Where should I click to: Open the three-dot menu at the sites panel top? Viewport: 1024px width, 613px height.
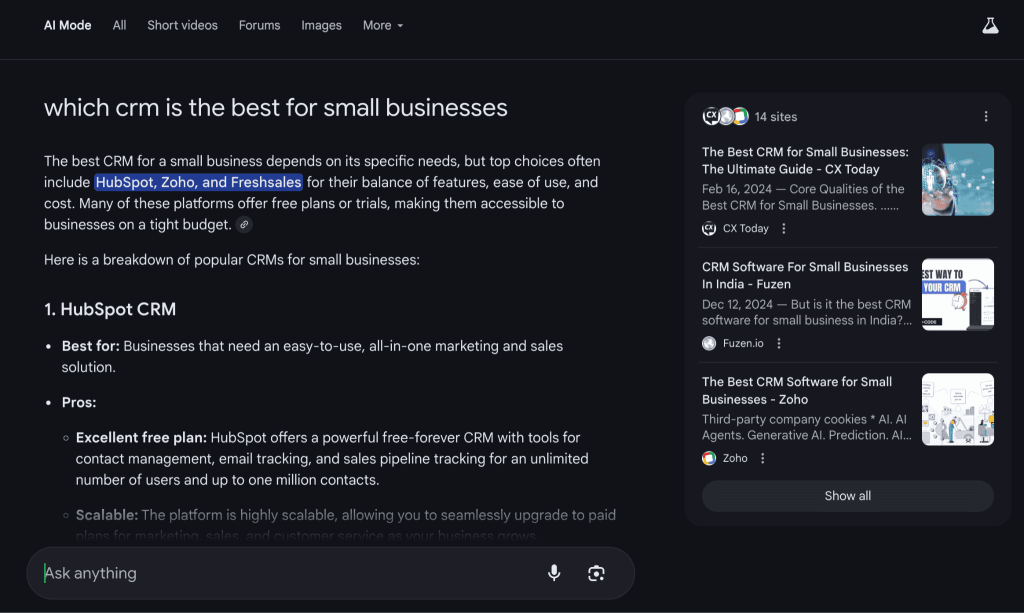tap(986, 115)
